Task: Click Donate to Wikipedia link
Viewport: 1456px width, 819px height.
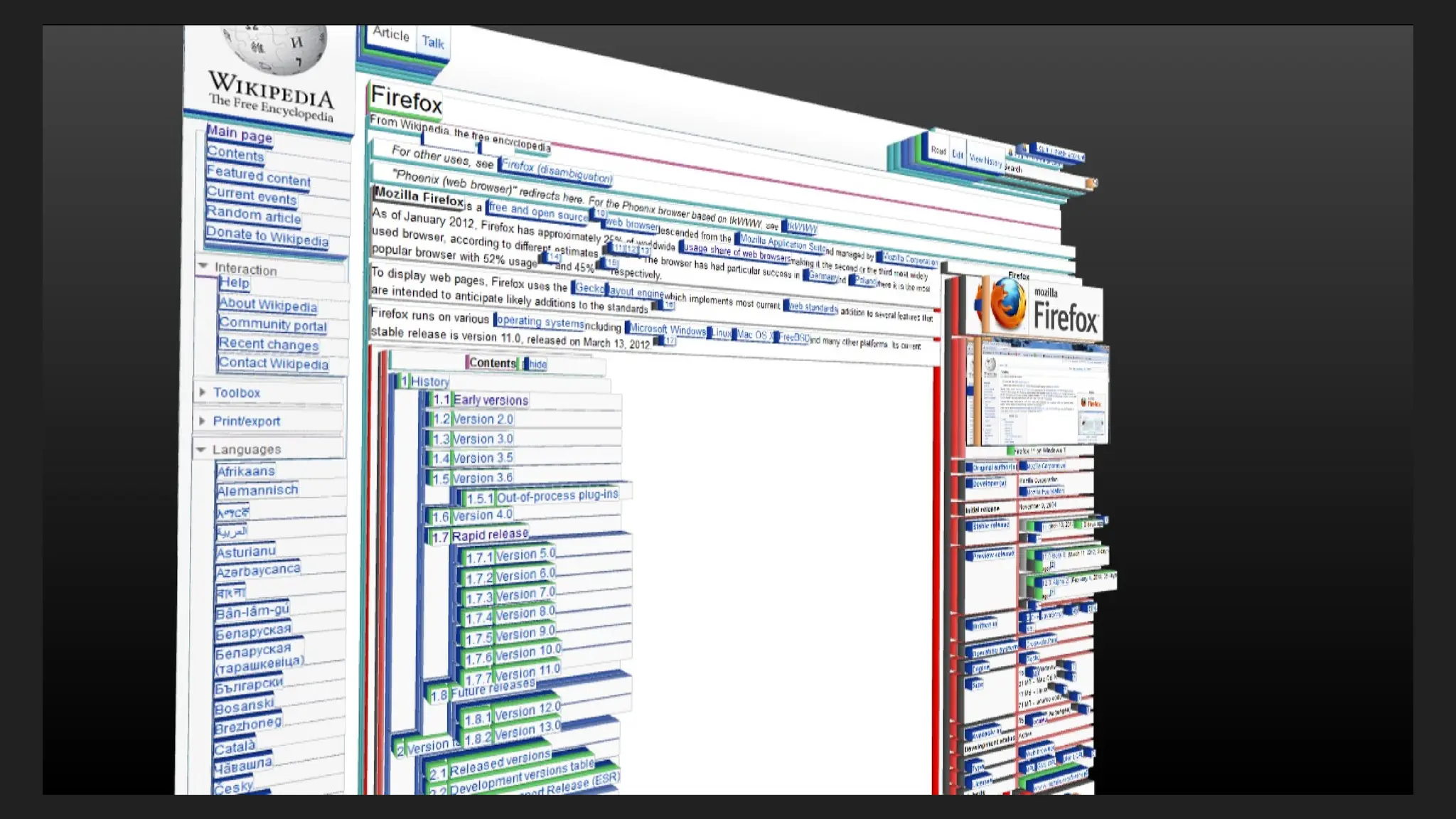Action: [x=267, y=236]
